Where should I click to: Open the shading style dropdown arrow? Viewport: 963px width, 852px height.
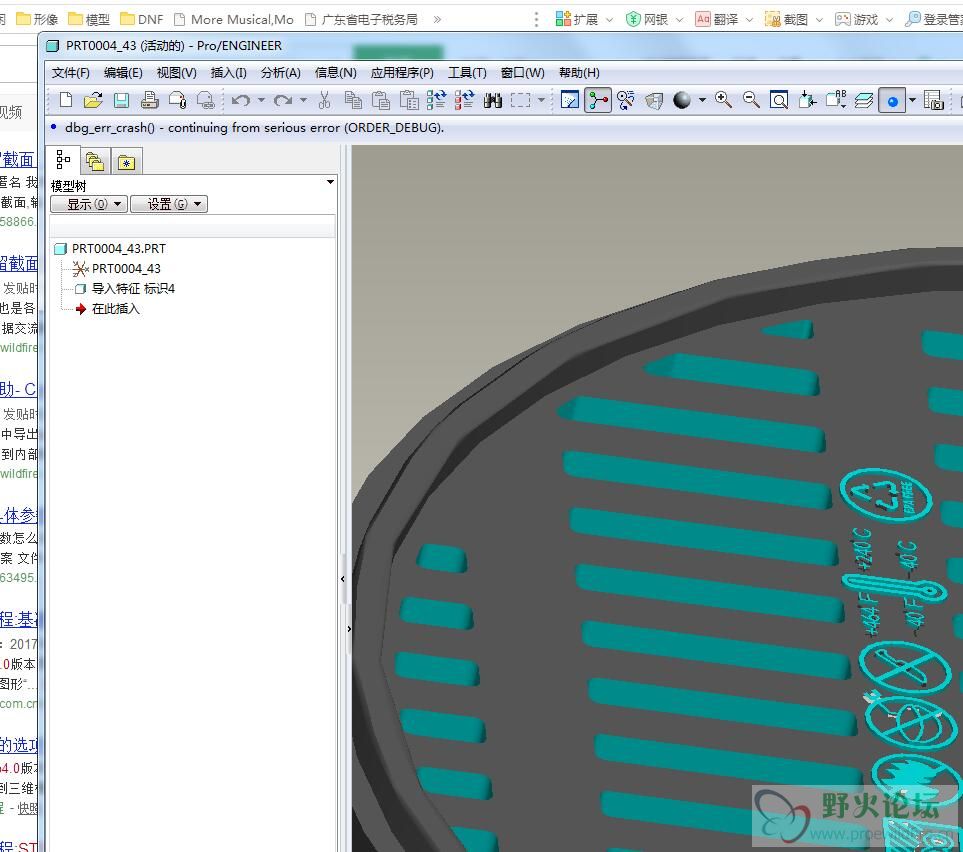(702, 100)
